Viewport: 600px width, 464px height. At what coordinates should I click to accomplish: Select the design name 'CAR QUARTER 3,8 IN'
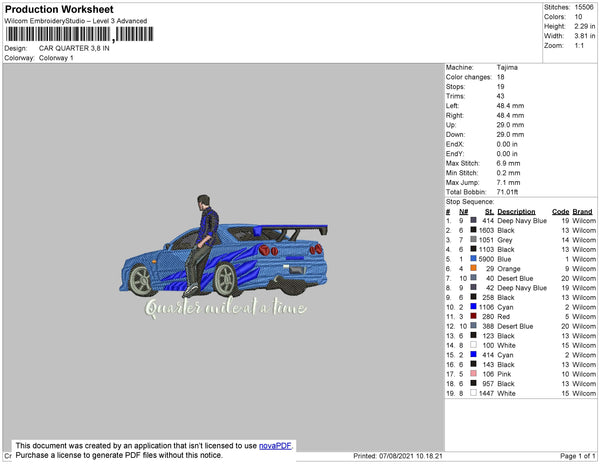pyautogui.click(x=74, y=48)
